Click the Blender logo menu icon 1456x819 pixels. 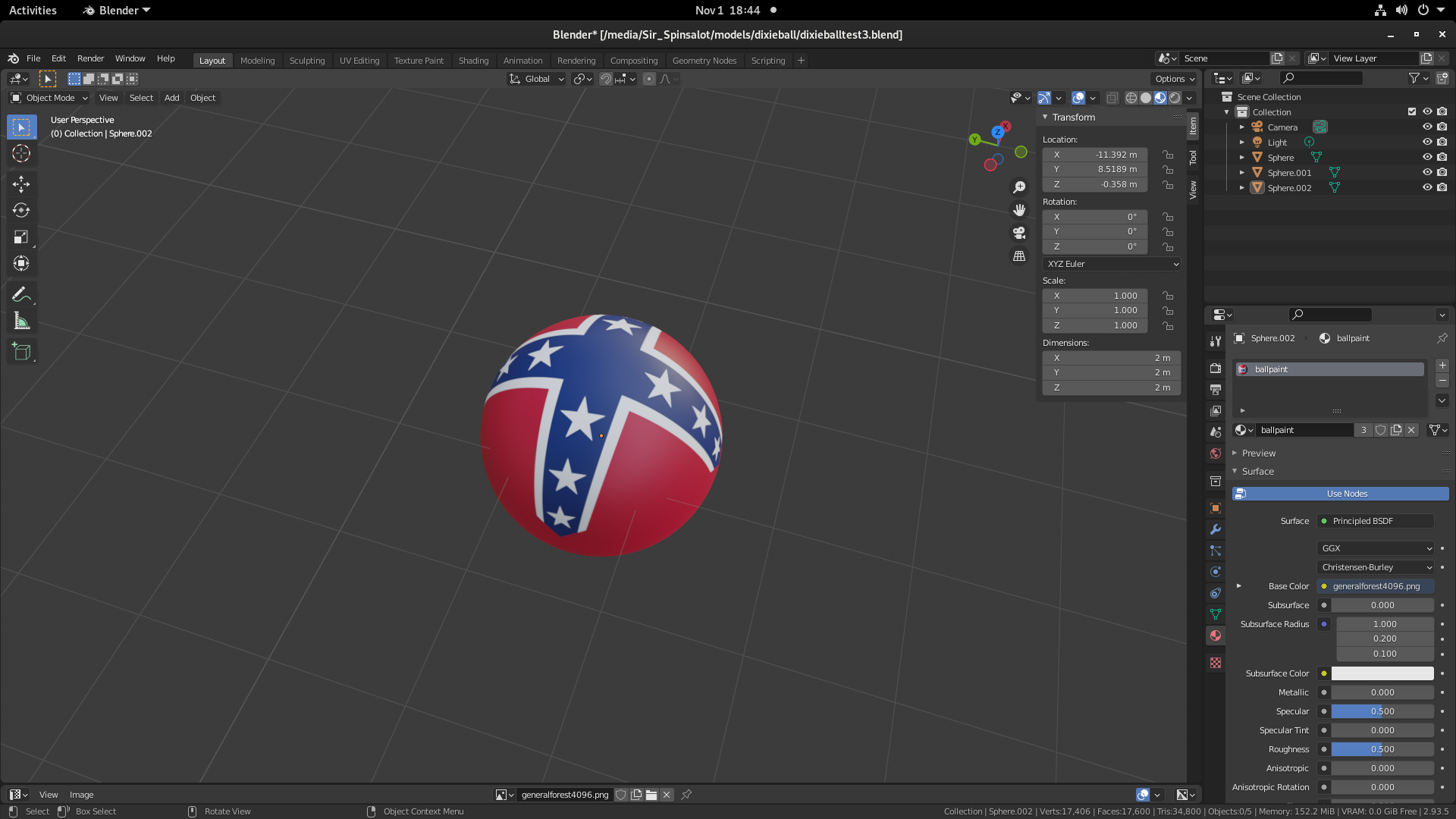13,58
